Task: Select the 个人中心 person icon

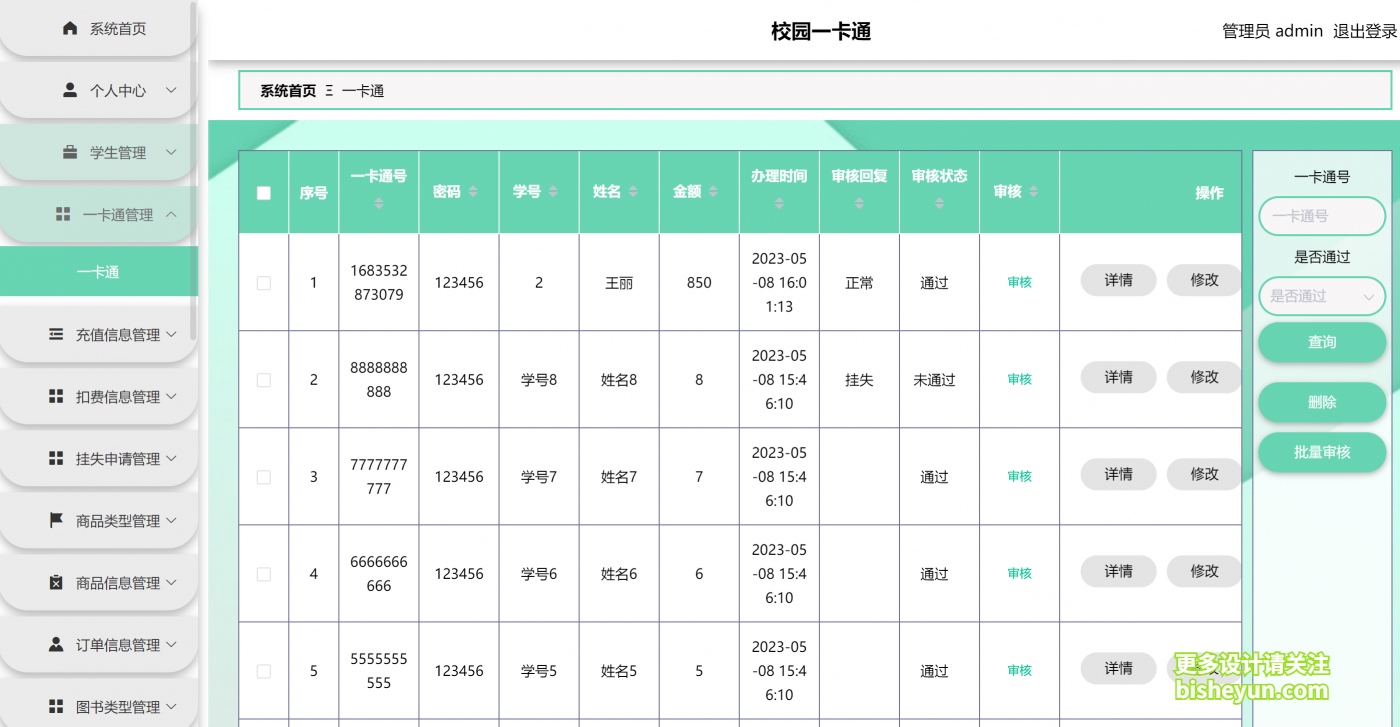Action: [69, 90]
